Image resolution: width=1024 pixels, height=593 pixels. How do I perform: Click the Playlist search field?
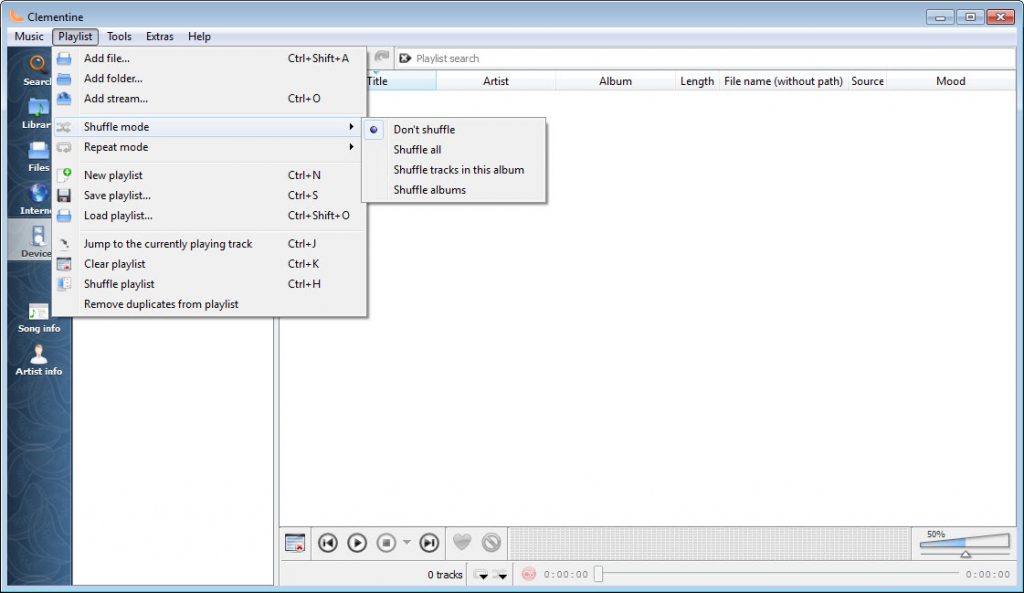point(705,58)
